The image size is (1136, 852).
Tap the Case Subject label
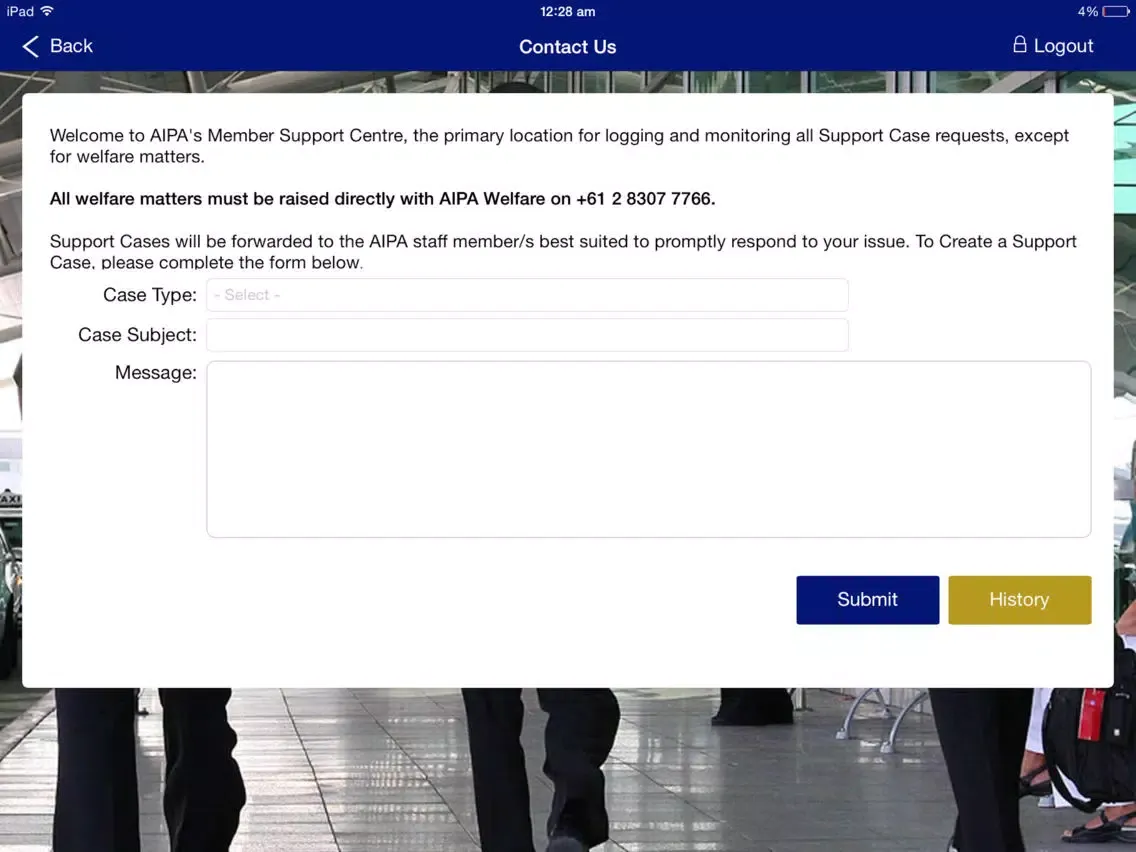point(138,335)
